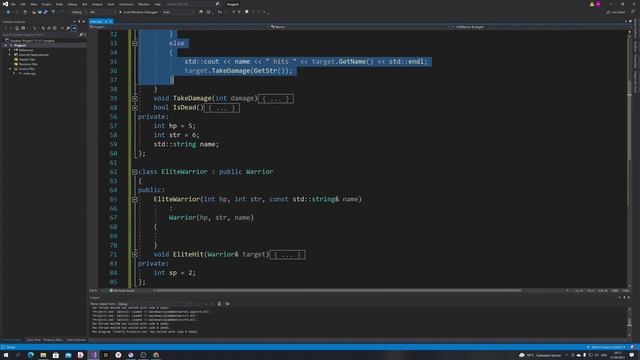The image size is (640, 360).
Task: Click the Visual Studio taskbar icon
Action: click(x=93, y=355)
